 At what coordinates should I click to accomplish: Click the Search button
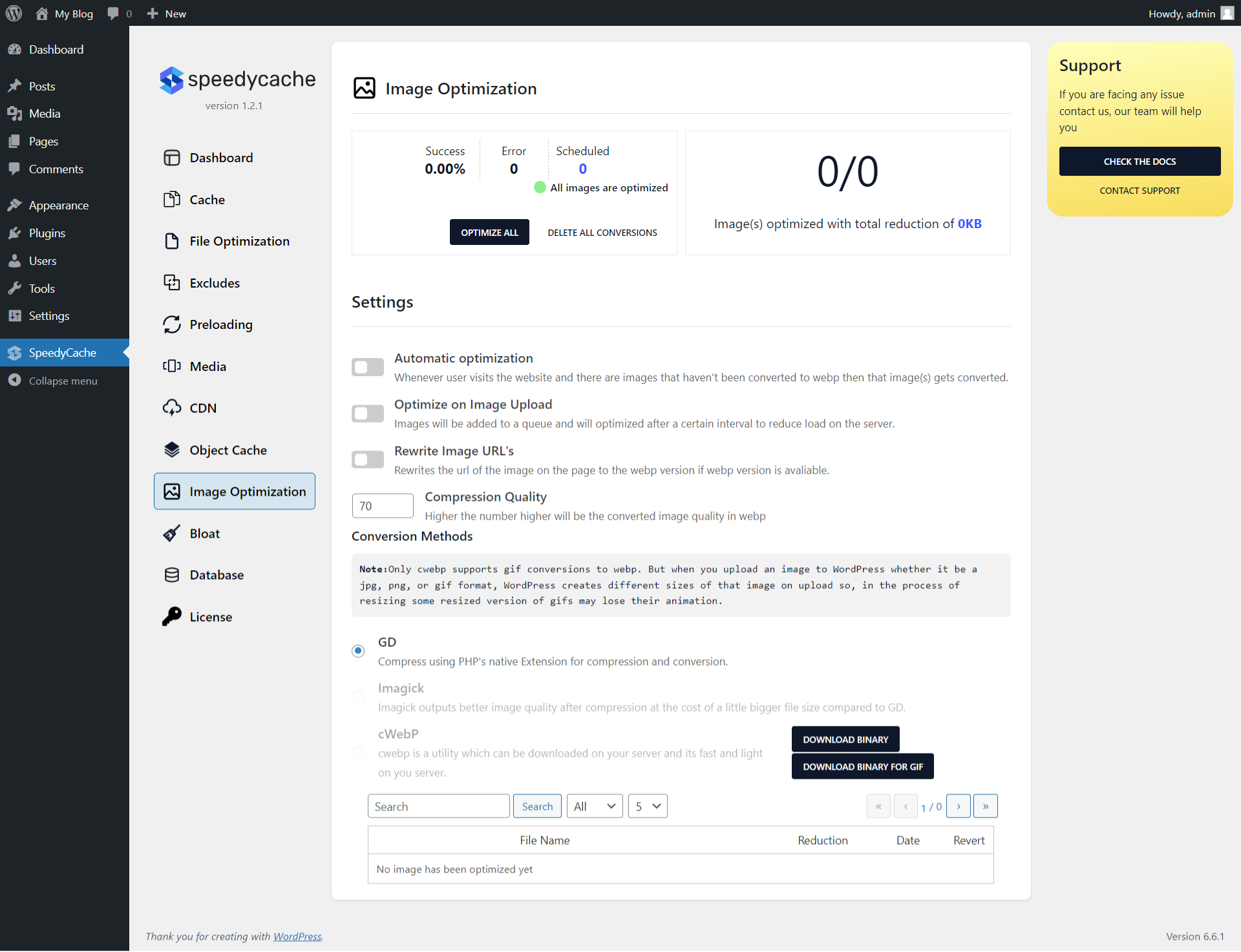tap(537, 807)
